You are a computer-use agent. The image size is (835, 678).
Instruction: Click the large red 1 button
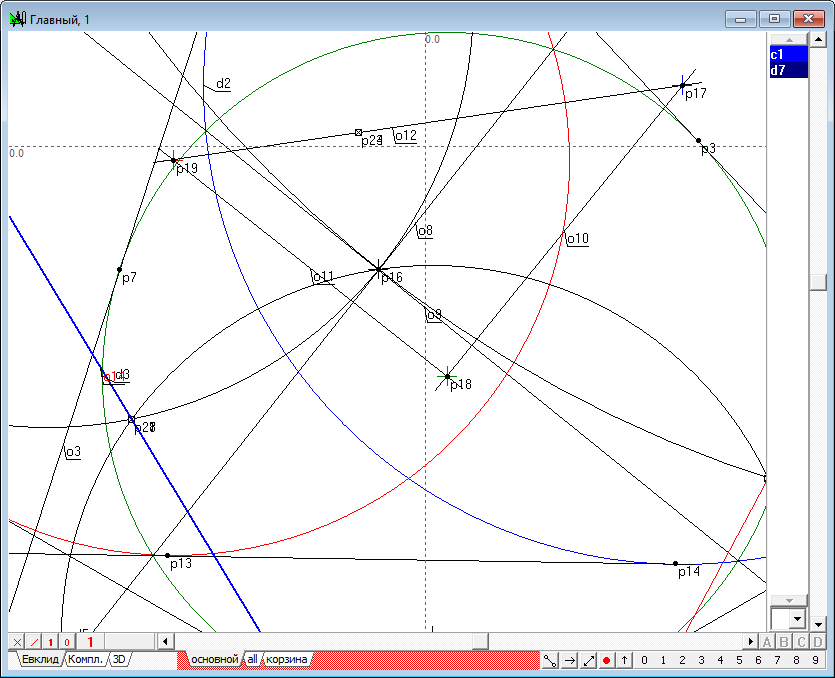tap(89, 642)
